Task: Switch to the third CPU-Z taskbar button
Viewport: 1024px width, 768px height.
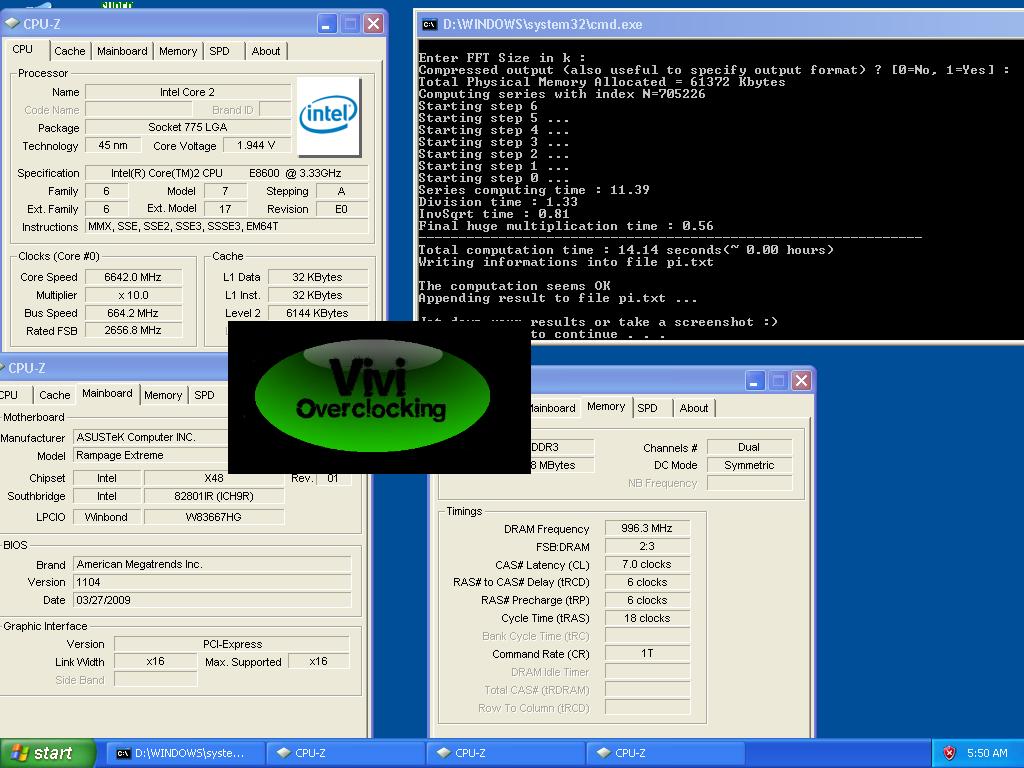Action: point(666,753)
